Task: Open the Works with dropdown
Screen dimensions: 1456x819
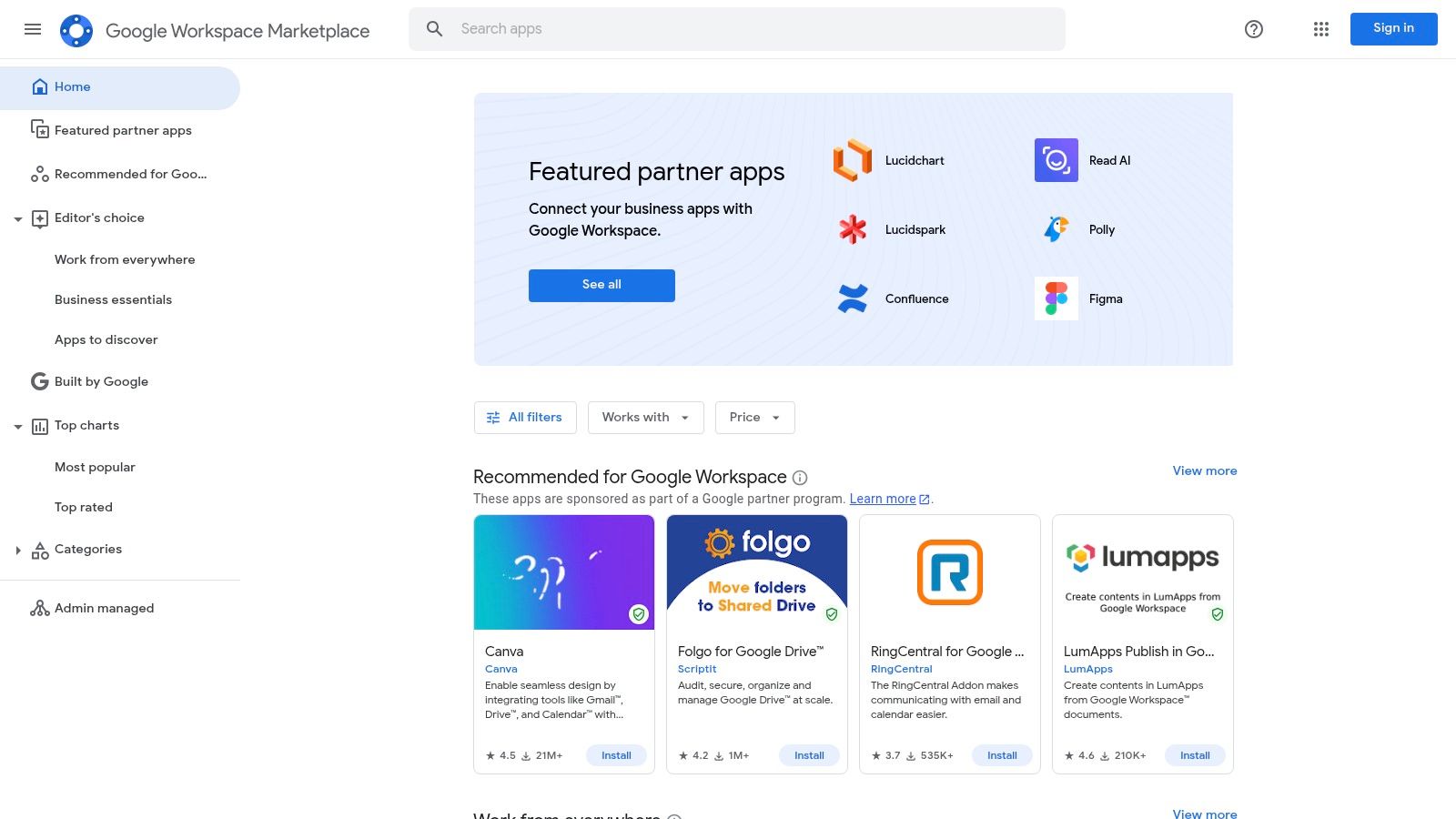Action: [645, 417]
